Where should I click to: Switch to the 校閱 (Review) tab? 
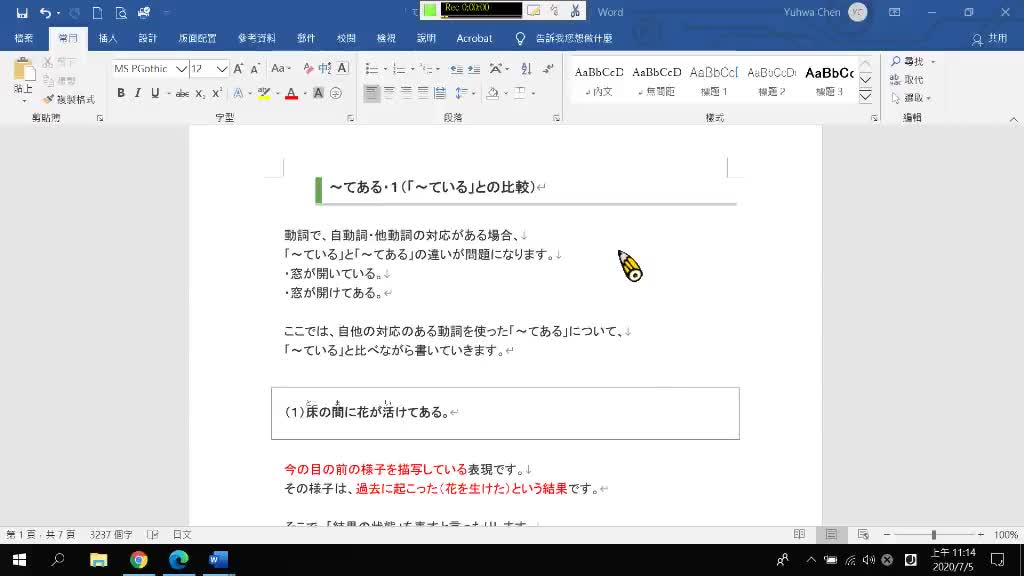(x=346, y=39)
